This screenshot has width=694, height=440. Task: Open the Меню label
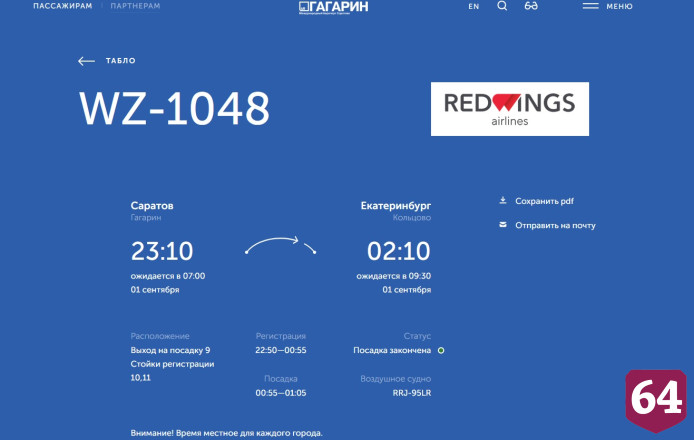point(619,6)
